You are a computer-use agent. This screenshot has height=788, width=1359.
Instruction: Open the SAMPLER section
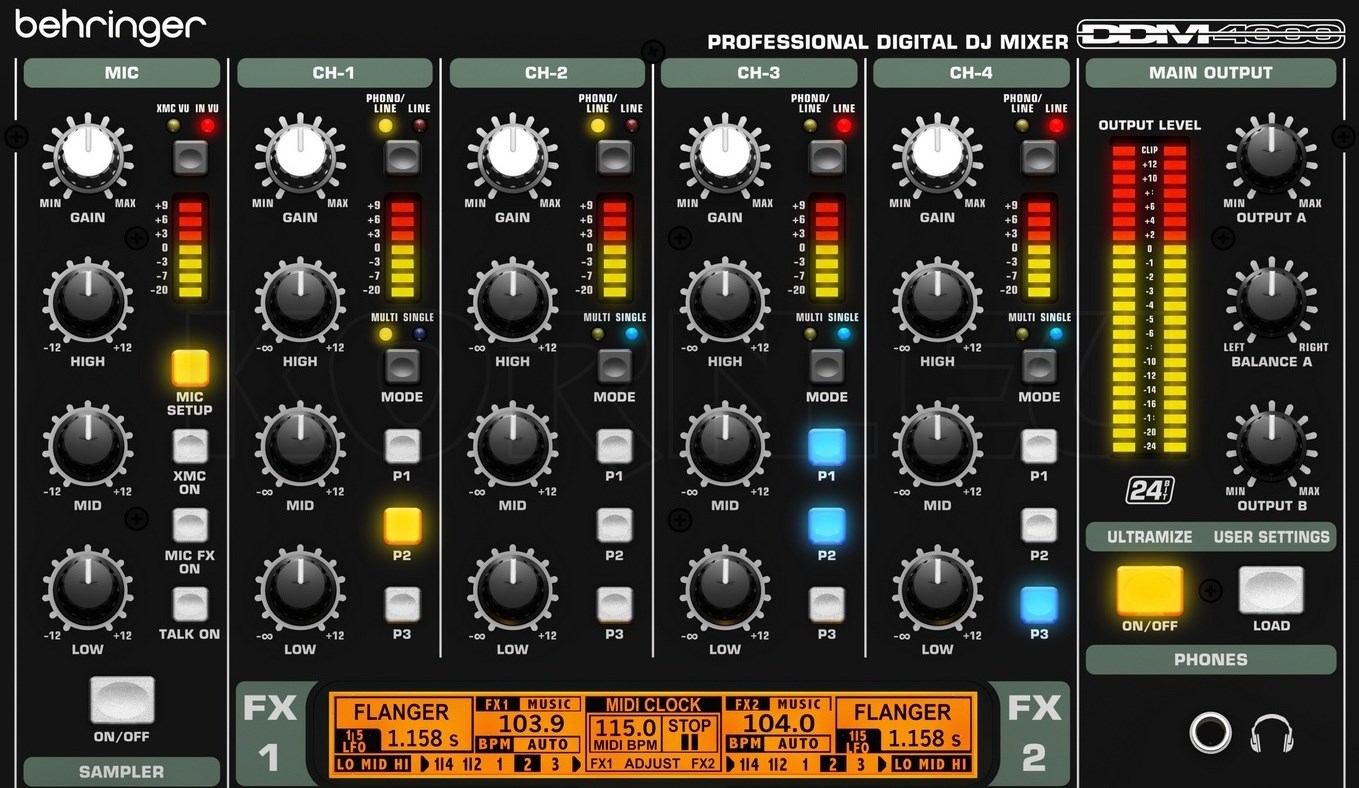click(x=120, y=772)
